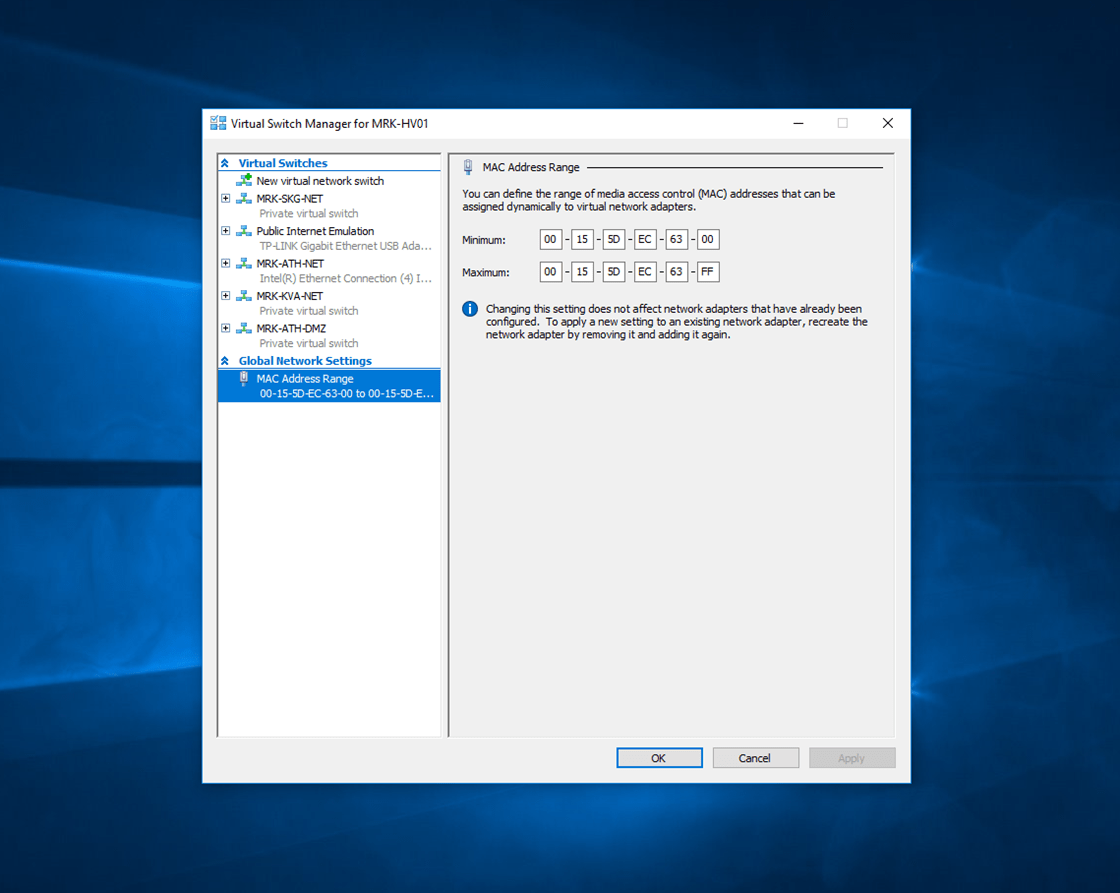The width and height of the screenshot is (1120, 893).
Task: Click the MRK-ATH-DMZ switch icon
Action: (243, 330)
